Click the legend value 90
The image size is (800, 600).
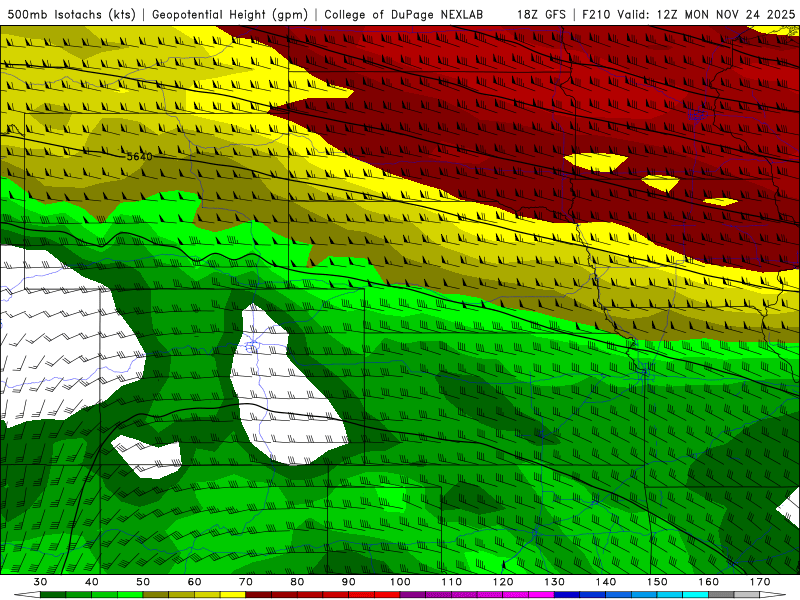(x=349, y=582)
